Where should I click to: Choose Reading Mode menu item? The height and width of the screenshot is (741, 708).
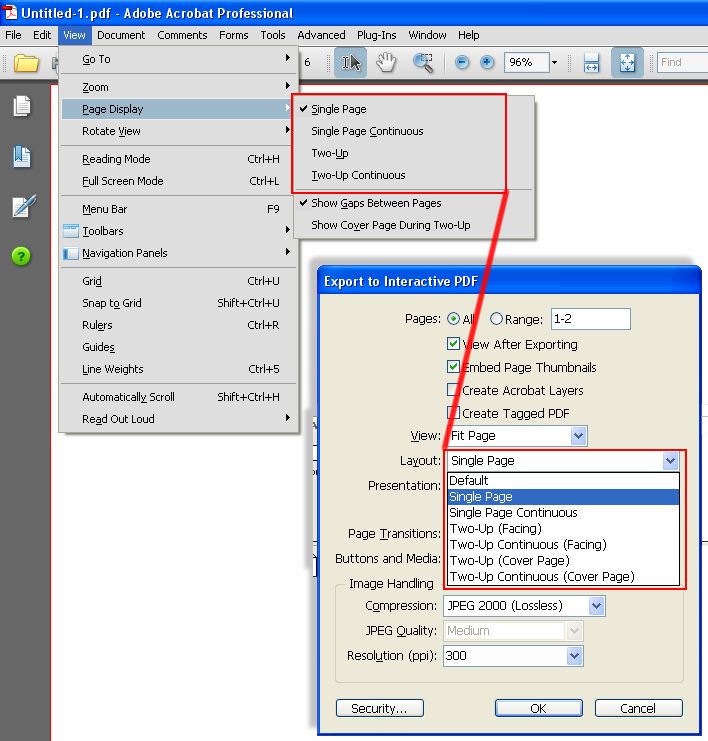(179, 159)
